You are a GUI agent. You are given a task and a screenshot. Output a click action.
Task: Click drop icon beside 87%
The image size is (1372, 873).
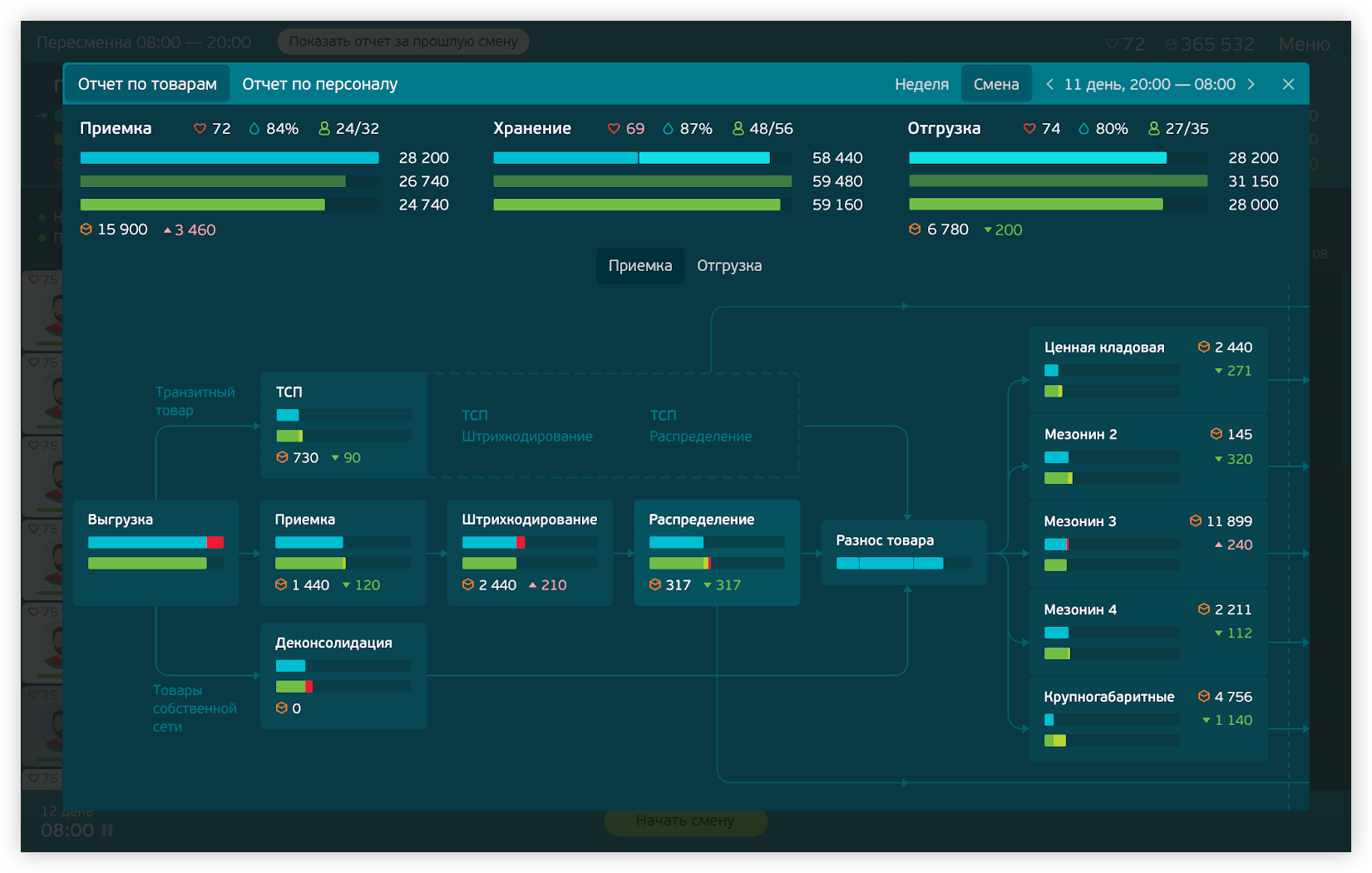[668, 129]
